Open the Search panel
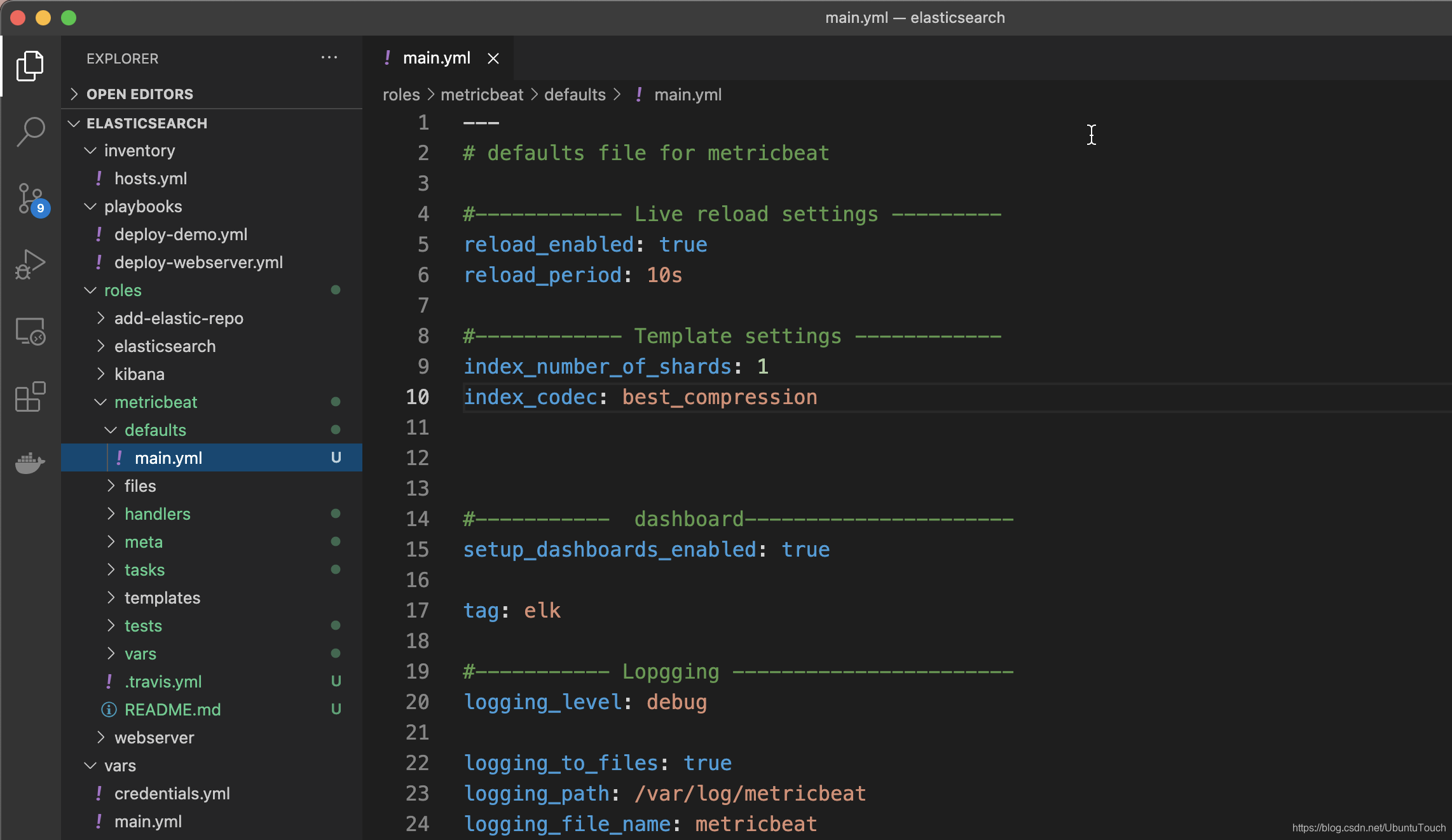This screenshot has width=1452, height=840. pos(30,132)
